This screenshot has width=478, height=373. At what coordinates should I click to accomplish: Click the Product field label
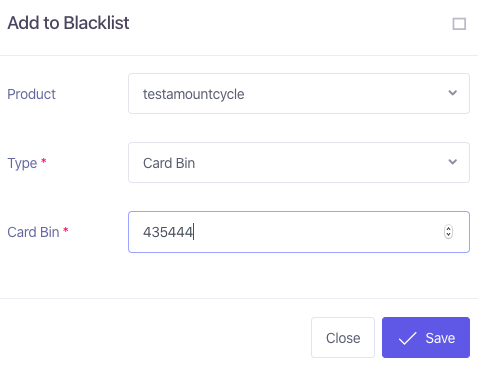click(32, 94)
